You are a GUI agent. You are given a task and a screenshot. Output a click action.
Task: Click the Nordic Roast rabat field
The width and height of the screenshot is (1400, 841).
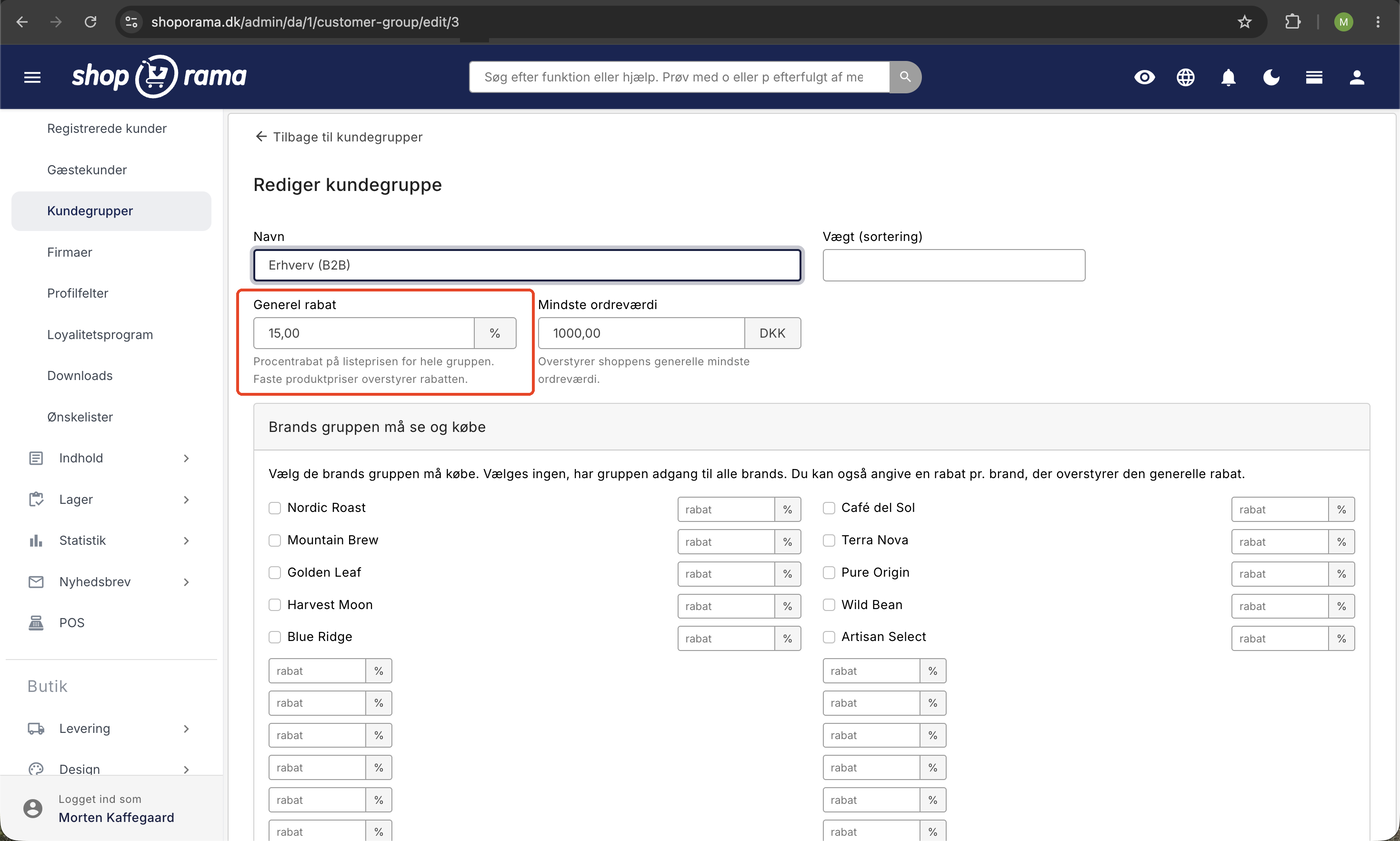[x=726, y=509]
